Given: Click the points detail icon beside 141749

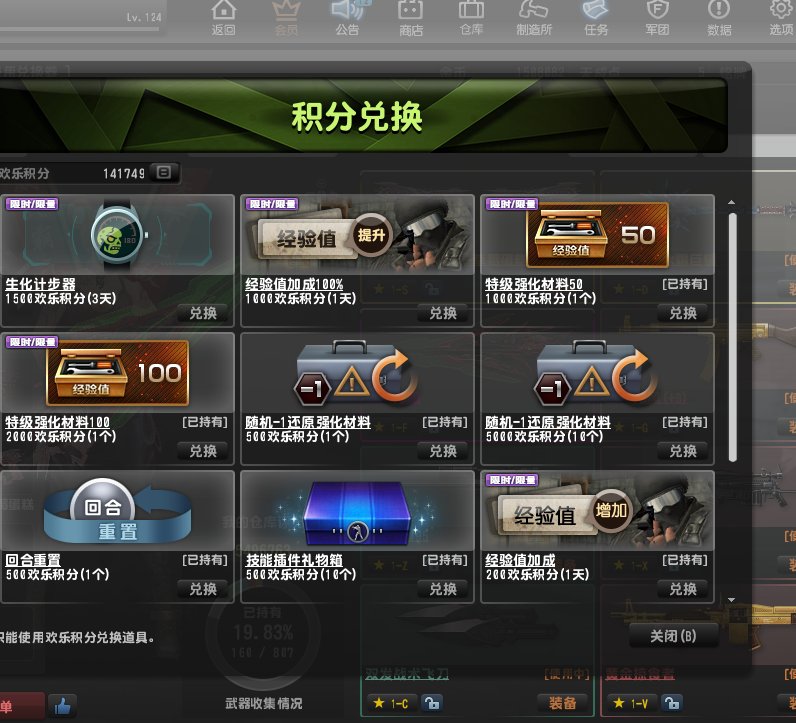Looking at the screenshot, I should pyautogui.click(x=164, y=173).
